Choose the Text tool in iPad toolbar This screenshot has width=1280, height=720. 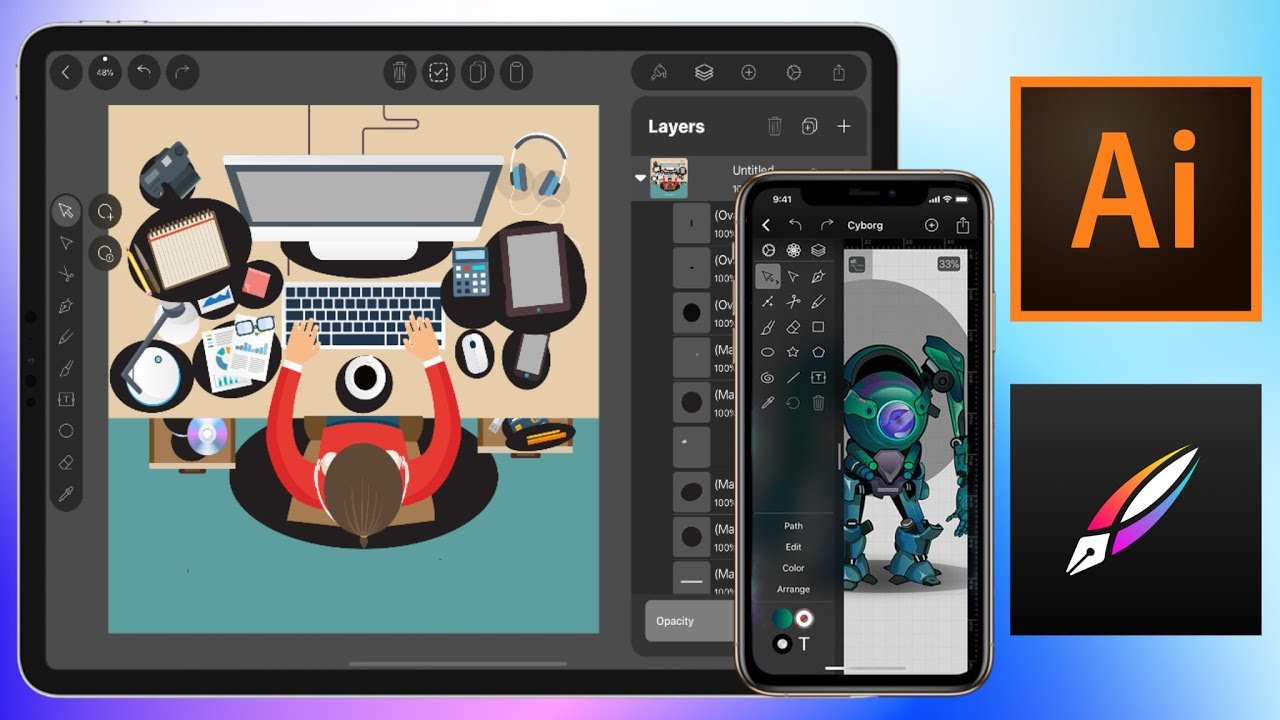pos(66,400)
